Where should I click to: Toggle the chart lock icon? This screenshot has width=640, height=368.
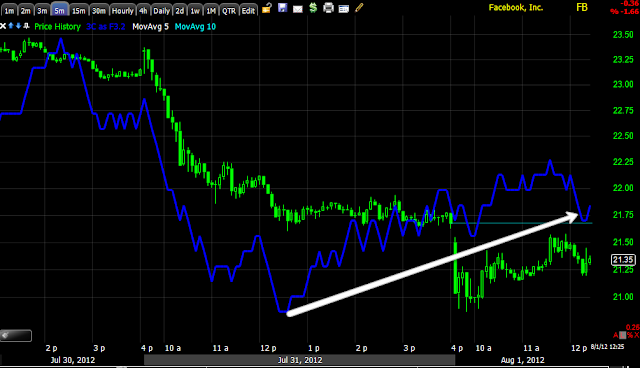[x=267, y=8]
